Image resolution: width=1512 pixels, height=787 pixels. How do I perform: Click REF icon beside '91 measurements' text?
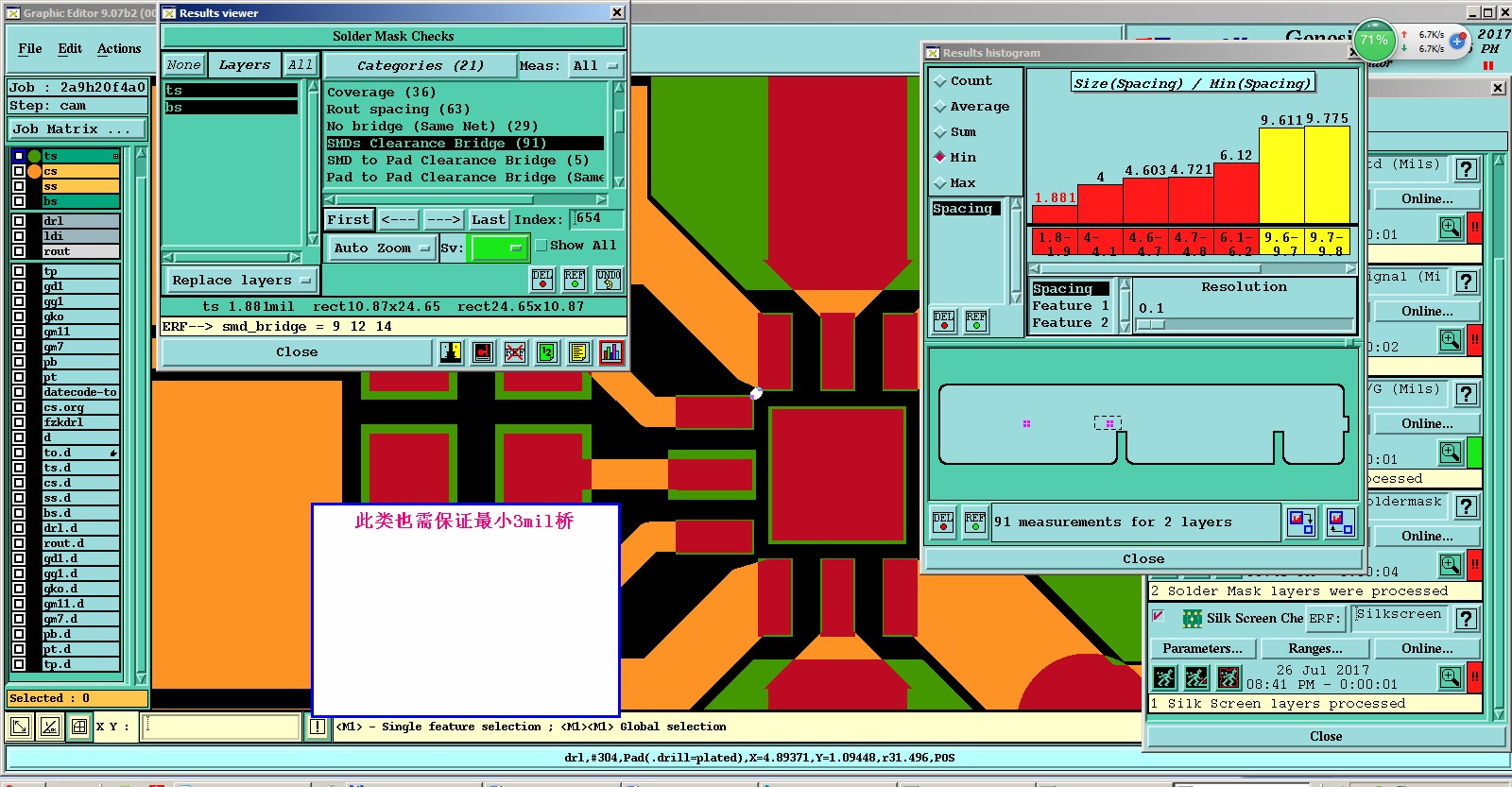click(975, 522)
